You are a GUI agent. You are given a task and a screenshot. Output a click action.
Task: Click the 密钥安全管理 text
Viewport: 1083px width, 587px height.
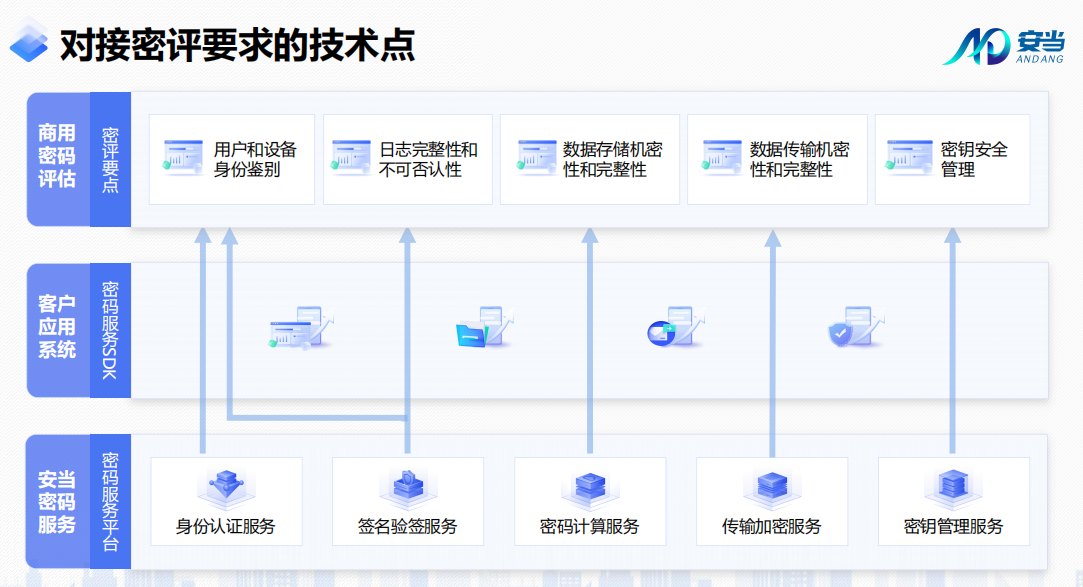coord(974,160)
